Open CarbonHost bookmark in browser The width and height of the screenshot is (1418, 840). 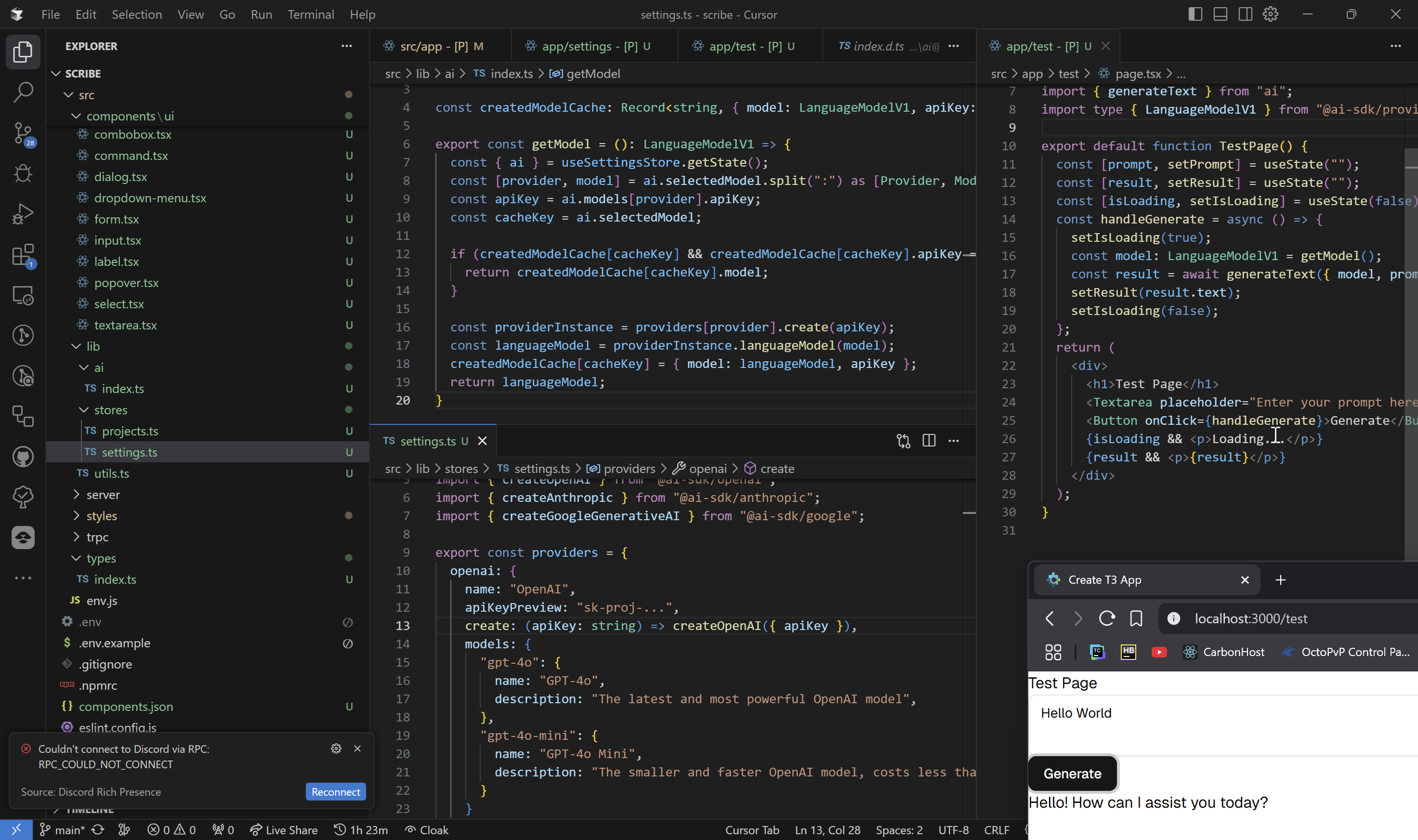(x=1223, y=652)
